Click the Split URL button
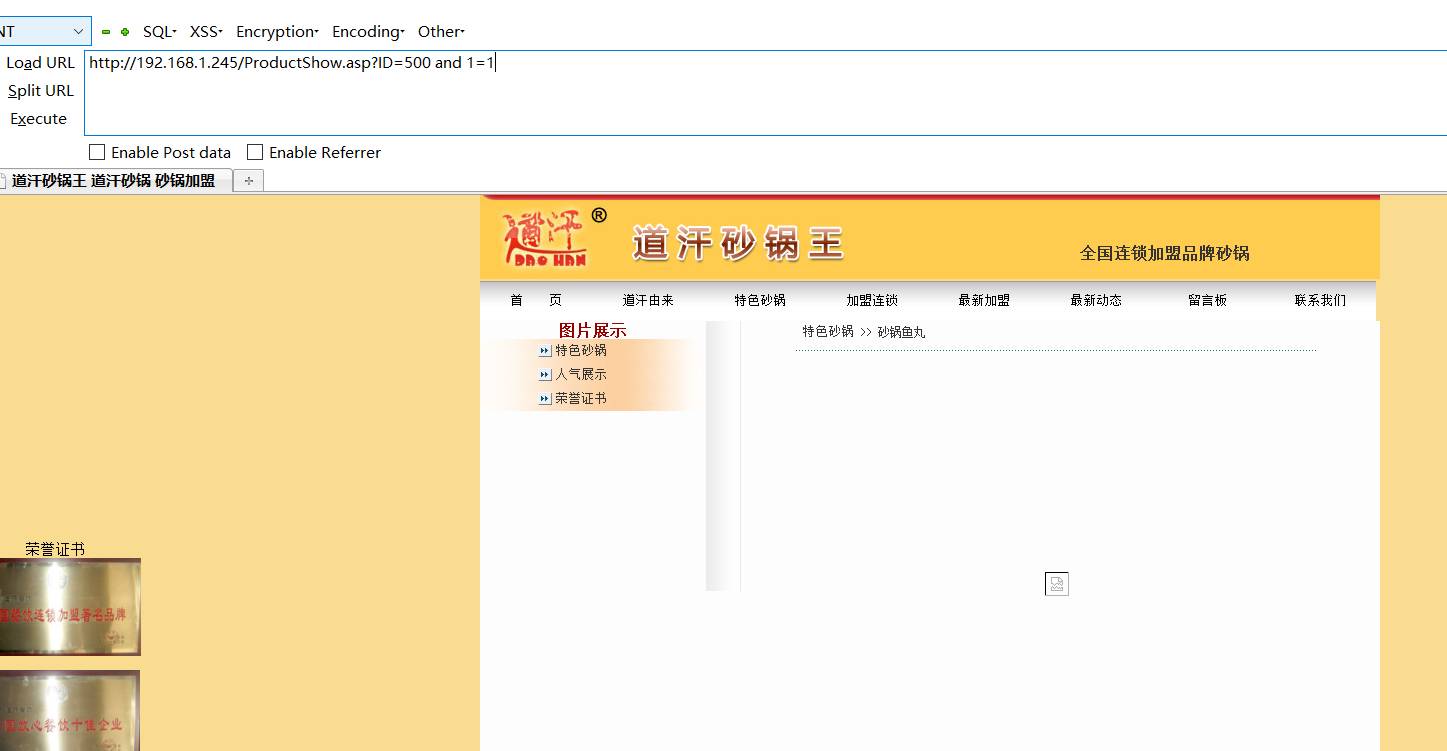Image resolution: width=1447 pixels, height=751 pixels. pos(40,90)
